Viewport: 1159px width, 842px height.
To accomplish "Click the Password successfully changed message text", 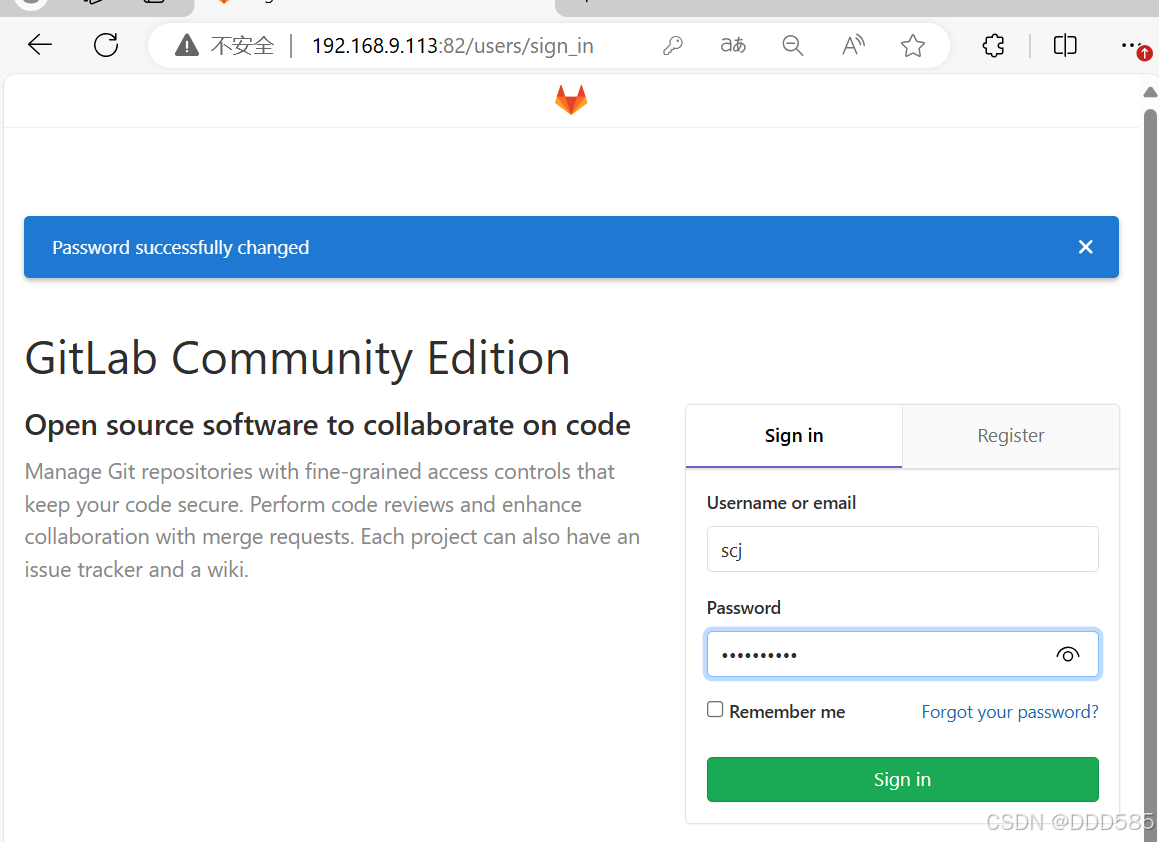I will (x=180, y=248).
